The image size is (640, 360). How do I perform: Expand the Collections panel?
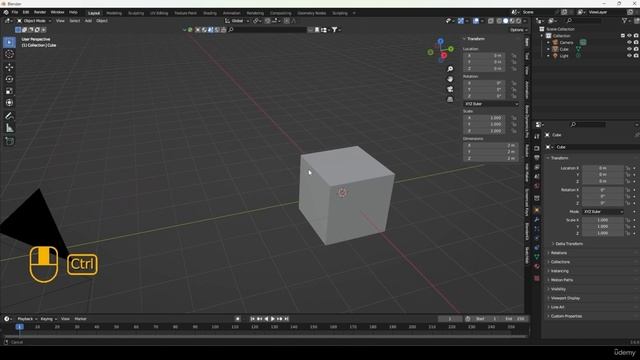pos(560,262)
